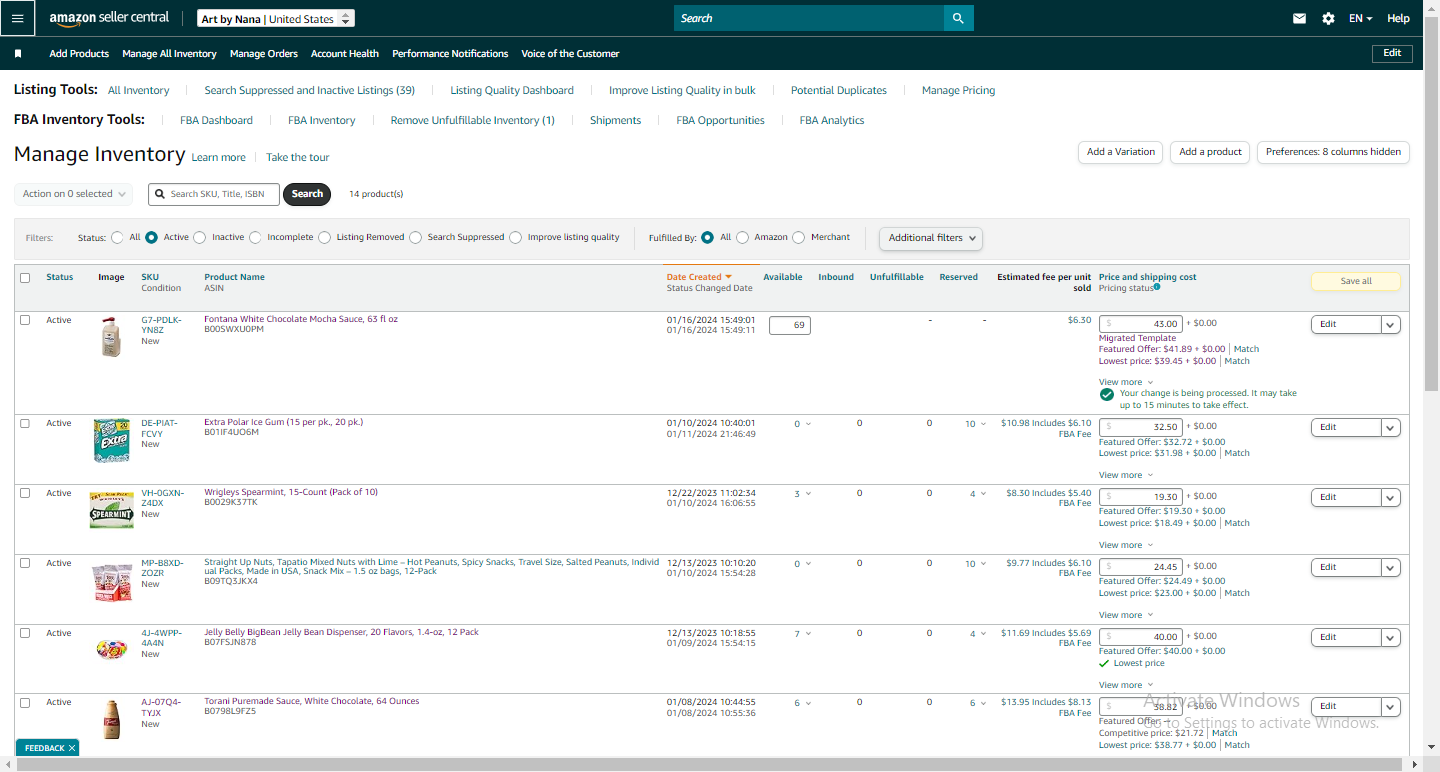Open Voice of the Customer menu item
This screenshot has width=1440, height=772.
click(570, 54)
